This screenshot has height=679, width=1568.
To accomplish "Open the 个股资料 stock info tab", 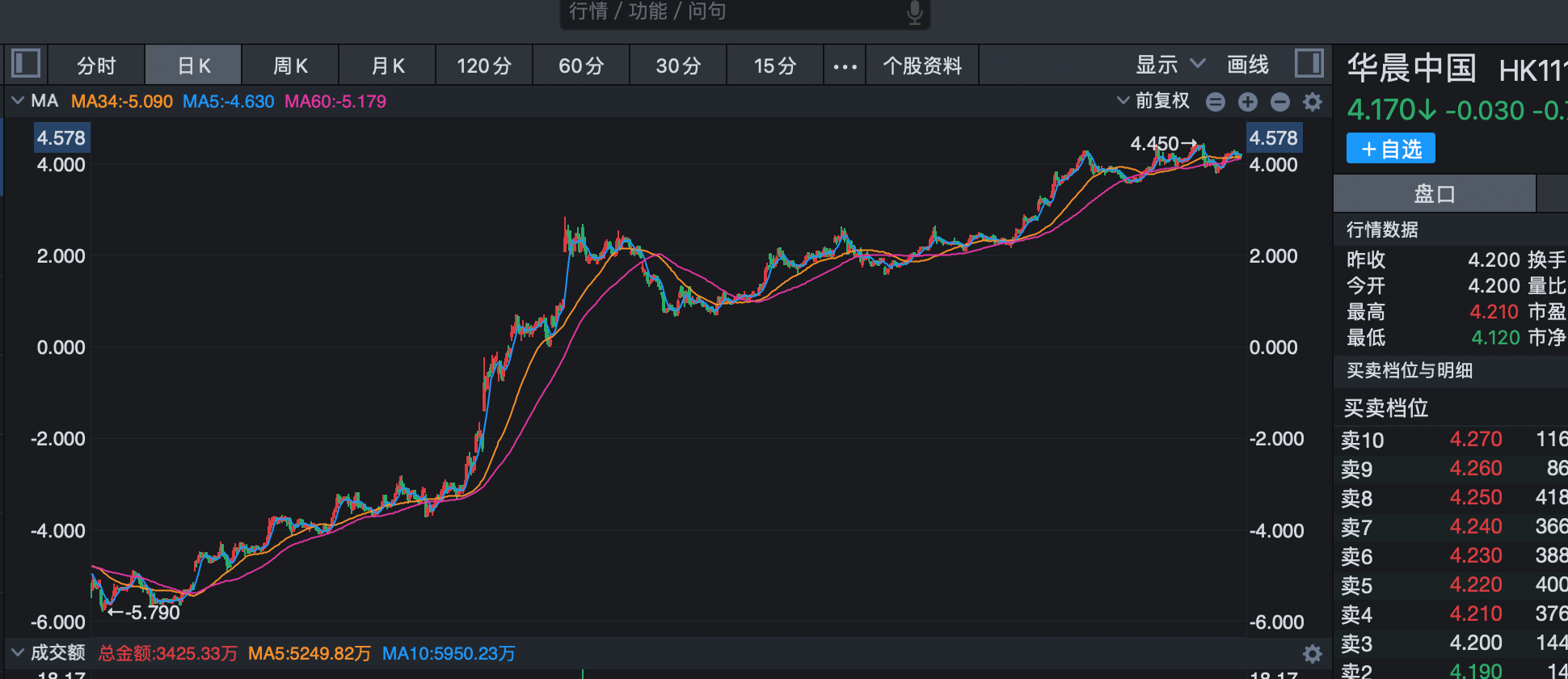I will pyautogui.click(x=922, y=65).
